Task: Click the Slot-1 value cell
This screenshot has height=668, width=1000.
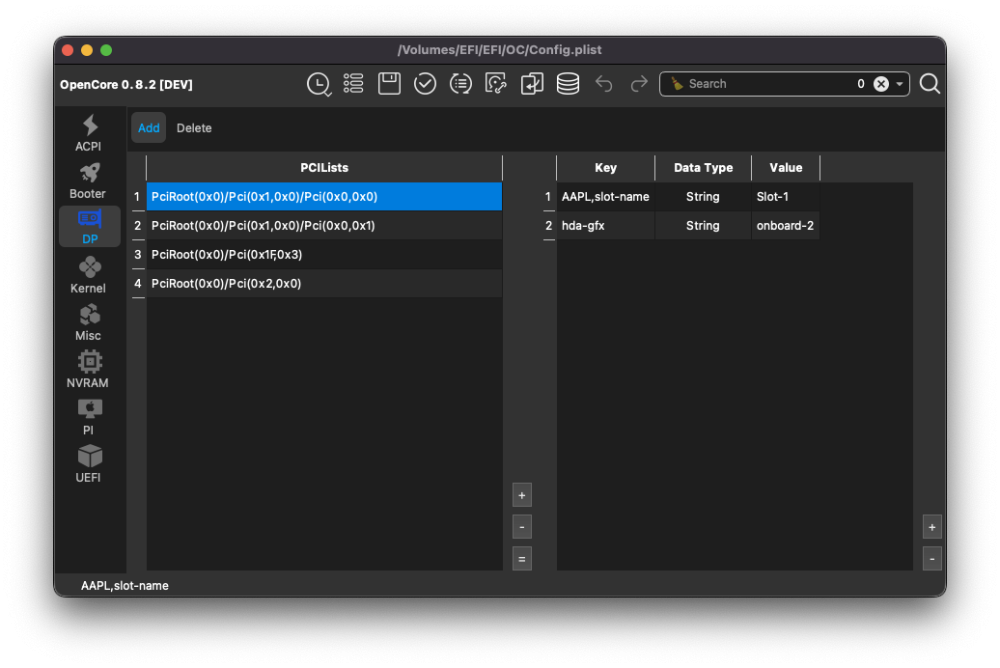Action: tap(785, 197)
